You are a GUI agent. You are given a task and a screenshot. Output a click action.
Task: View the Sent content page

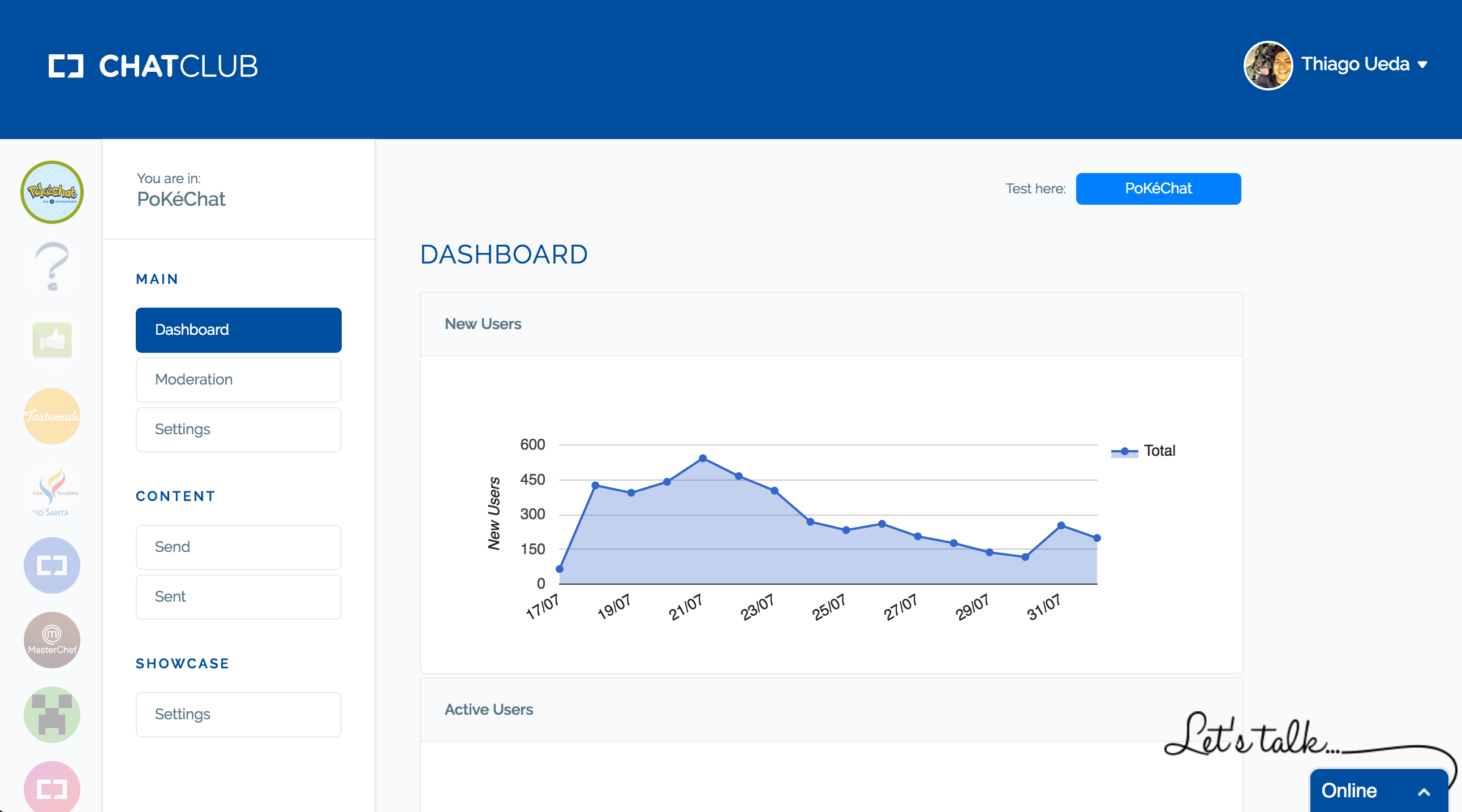238,597
